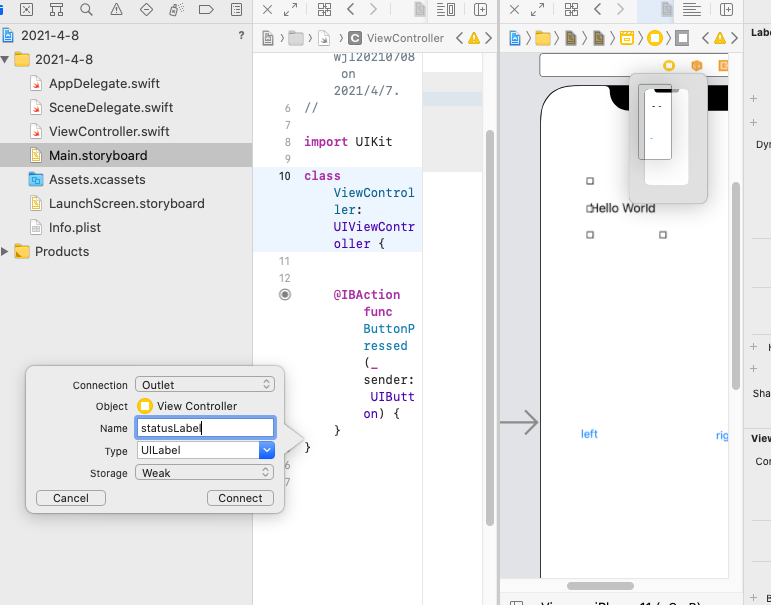Open the find navigator magnifier icon
This screenshot has width=771, height=605.
pyautogui.click(x=87, y=9)
